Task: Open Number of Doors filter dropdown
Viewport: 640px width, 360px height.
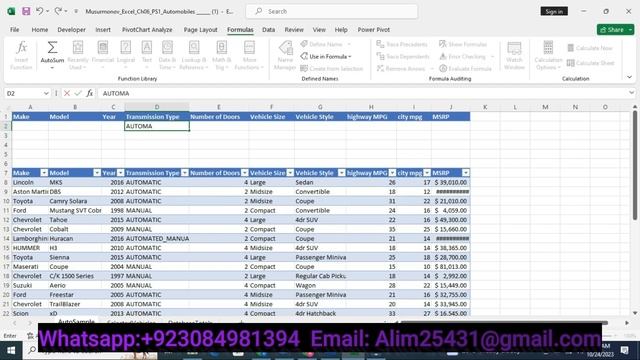Action: 244,173
